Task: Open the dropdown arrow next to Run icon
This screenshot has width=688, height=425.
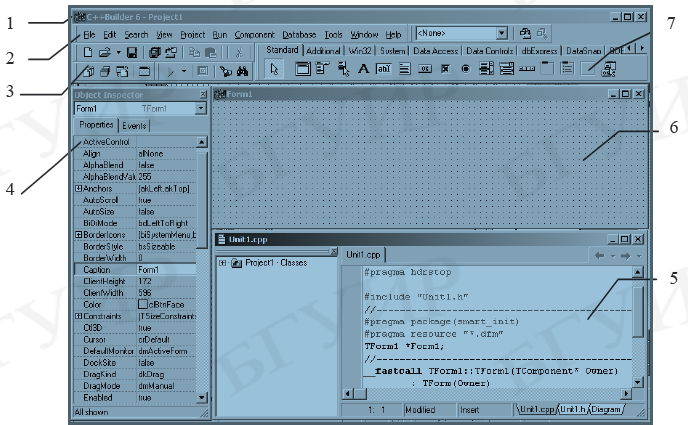Action: pyautogui.click(x=184, y=71)
